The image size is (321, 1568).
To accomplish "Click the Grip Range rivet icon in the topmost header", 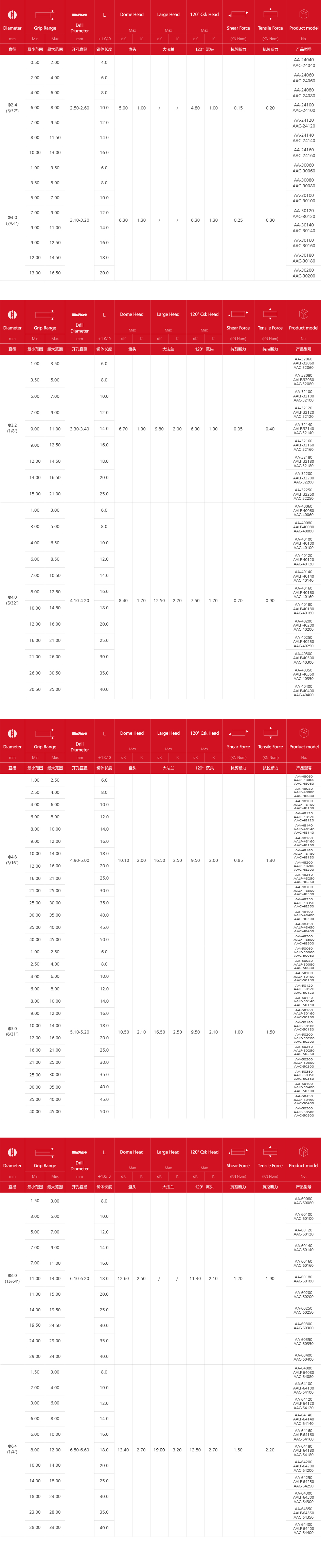I will (x=44, y=15).
